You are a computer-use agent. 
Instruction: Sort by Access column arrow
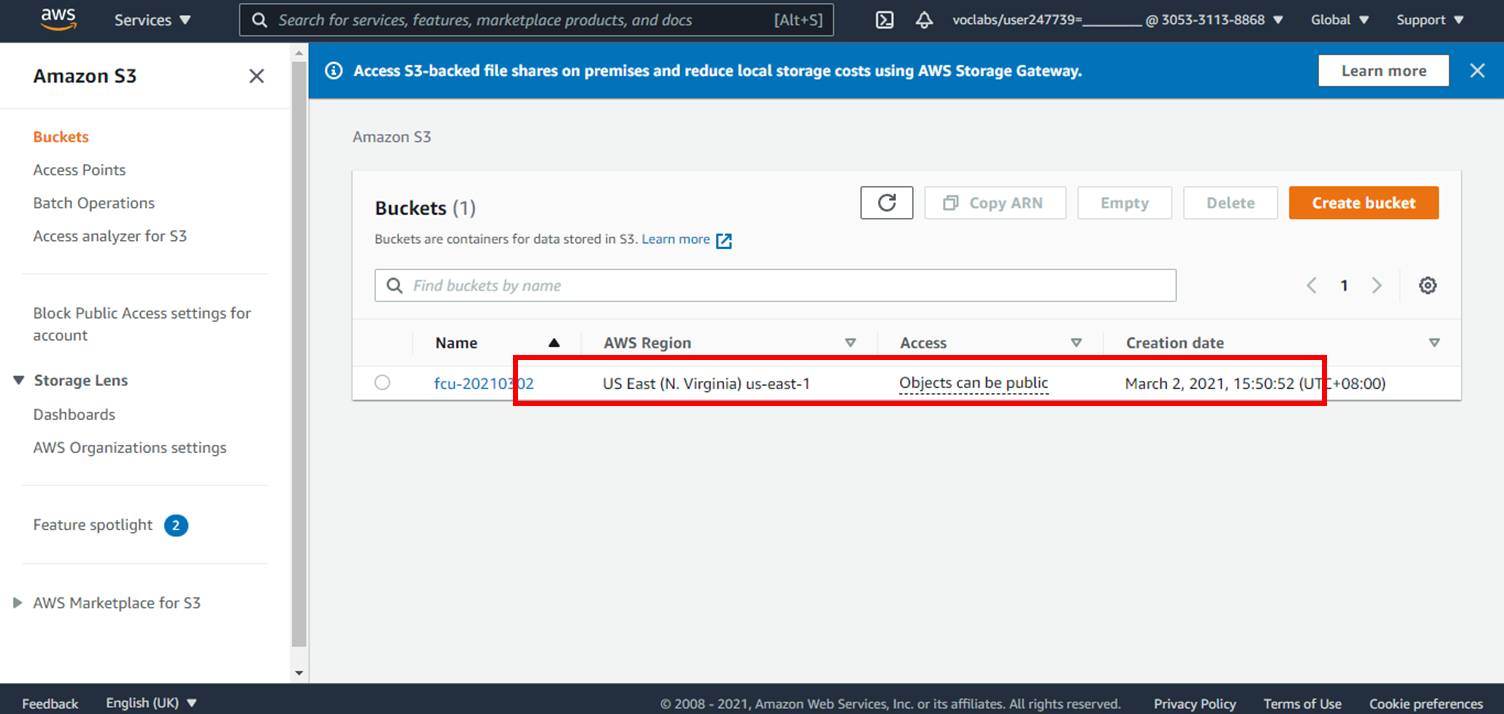point(1076,343)
